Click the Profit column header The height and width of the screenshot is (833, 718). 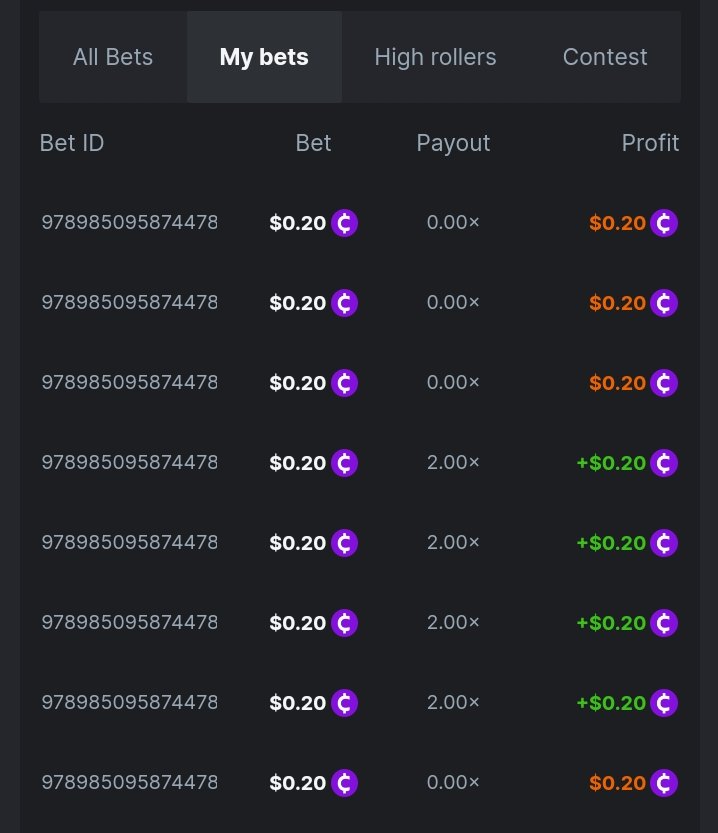[x=650, y=143]
